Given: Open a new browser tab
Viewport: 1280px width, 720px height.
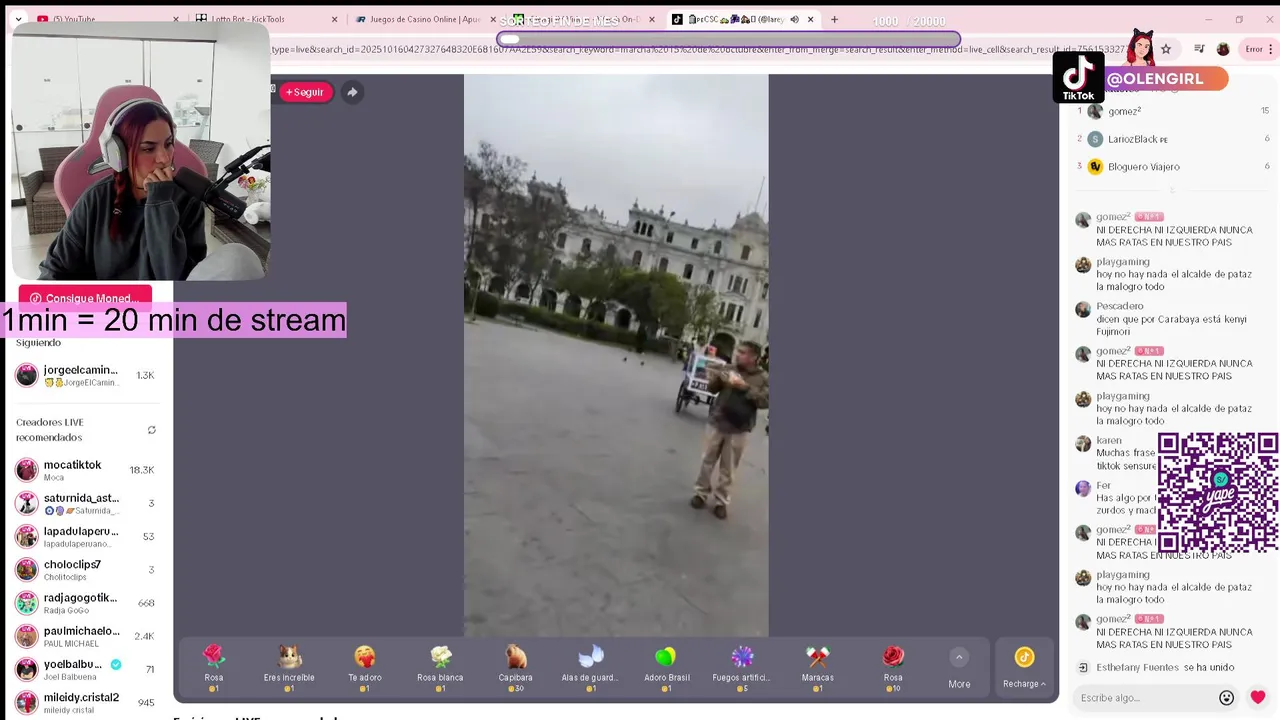Looking at the screenshot, I should click(835, 19).
